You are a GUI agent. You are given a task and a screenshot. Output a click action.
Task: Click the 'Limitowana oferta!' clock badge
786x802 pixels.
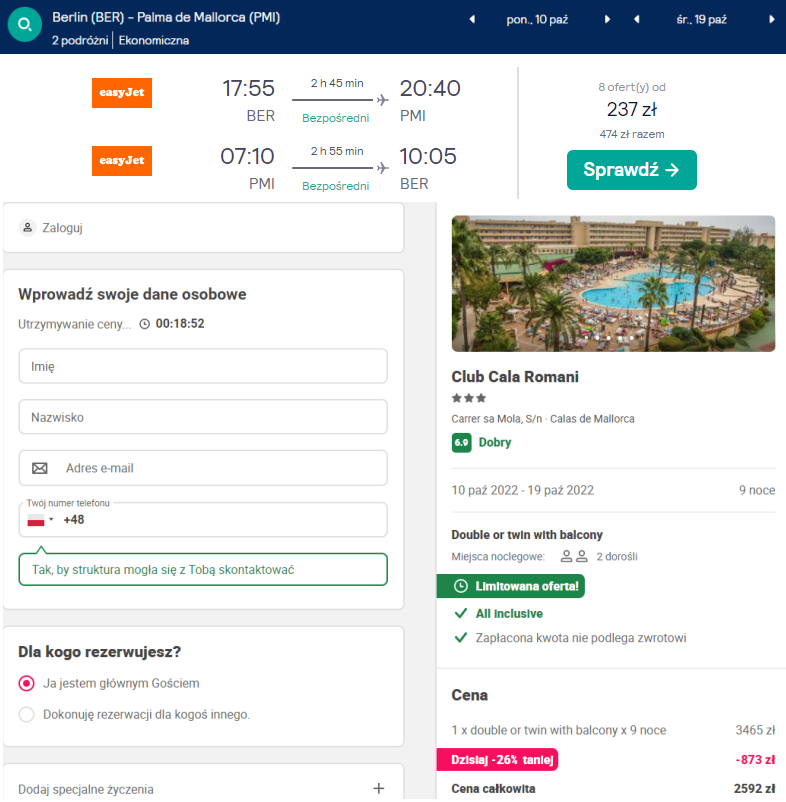tap(511, 586)
